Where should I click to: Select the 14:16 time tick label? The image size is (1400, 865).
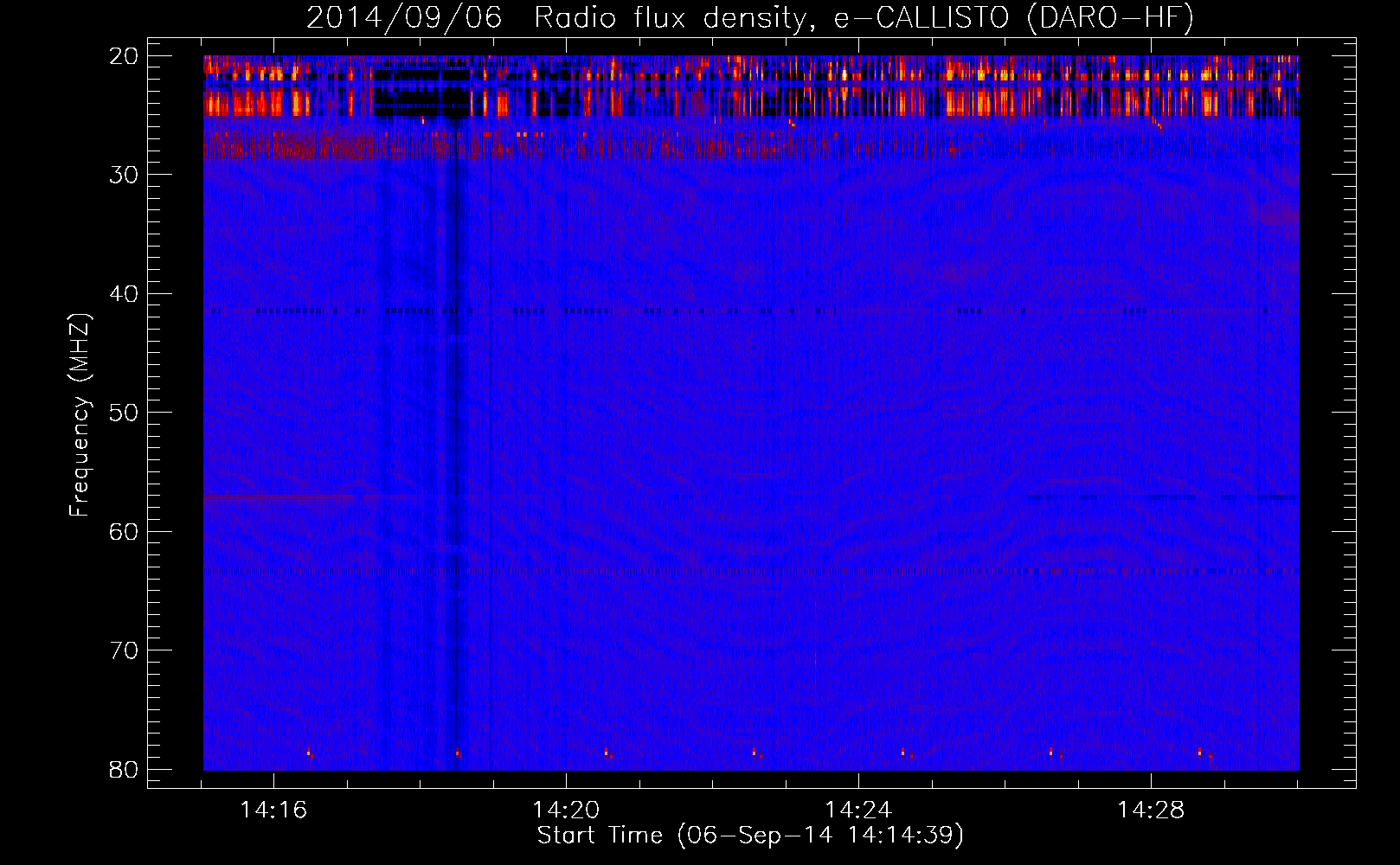point(273,810)
